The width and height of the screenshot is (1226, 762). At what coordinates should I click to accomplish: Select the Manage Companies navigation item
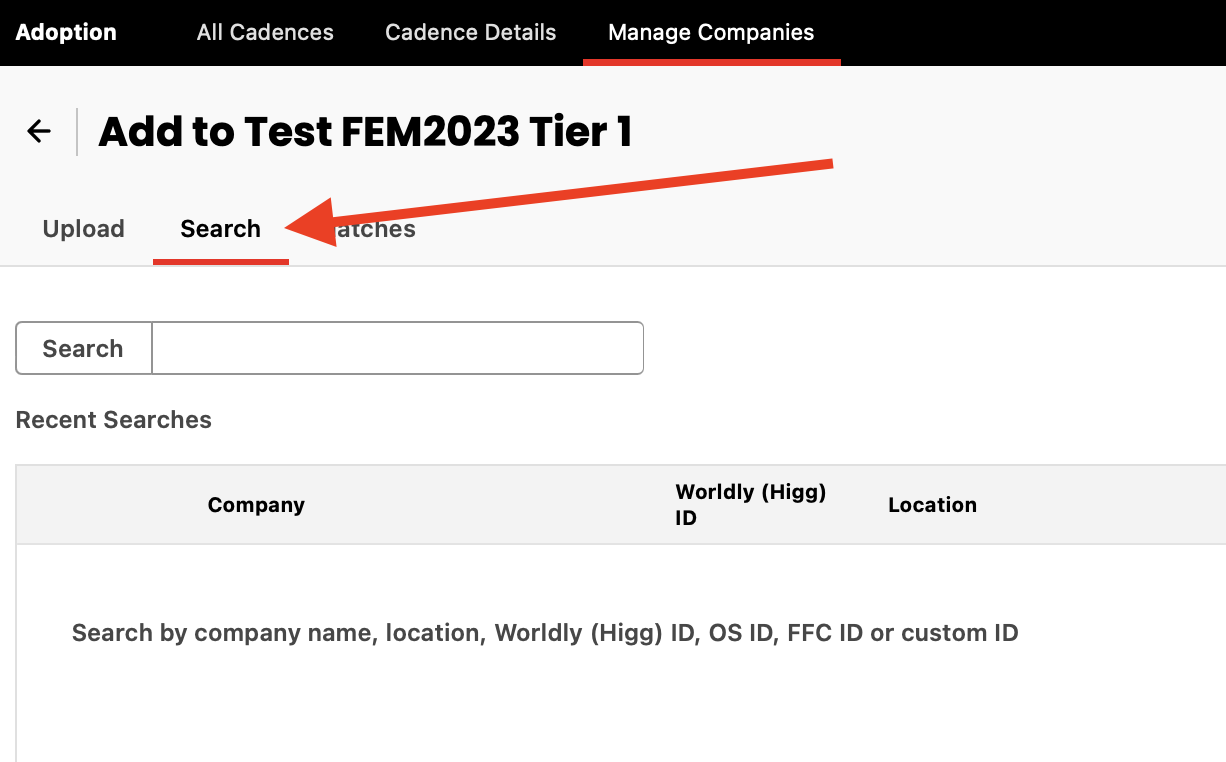point(711,32)
